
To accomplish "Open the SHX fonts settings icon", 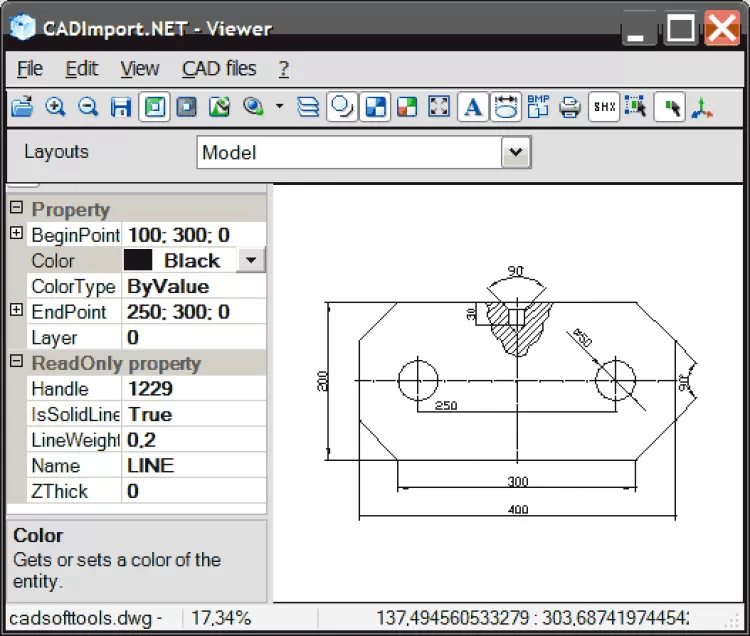I will point(603,107).
